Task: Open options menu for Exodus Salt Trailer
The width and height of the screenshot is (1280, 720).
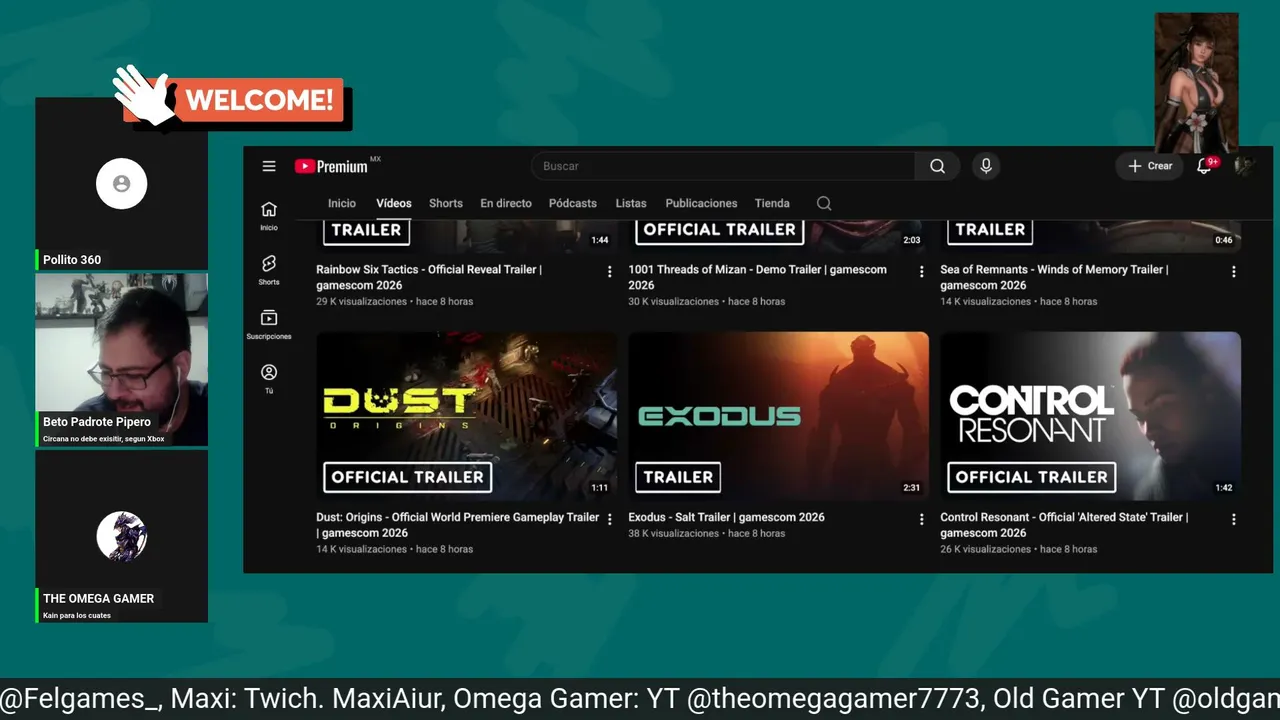Action: pos(922,519)
